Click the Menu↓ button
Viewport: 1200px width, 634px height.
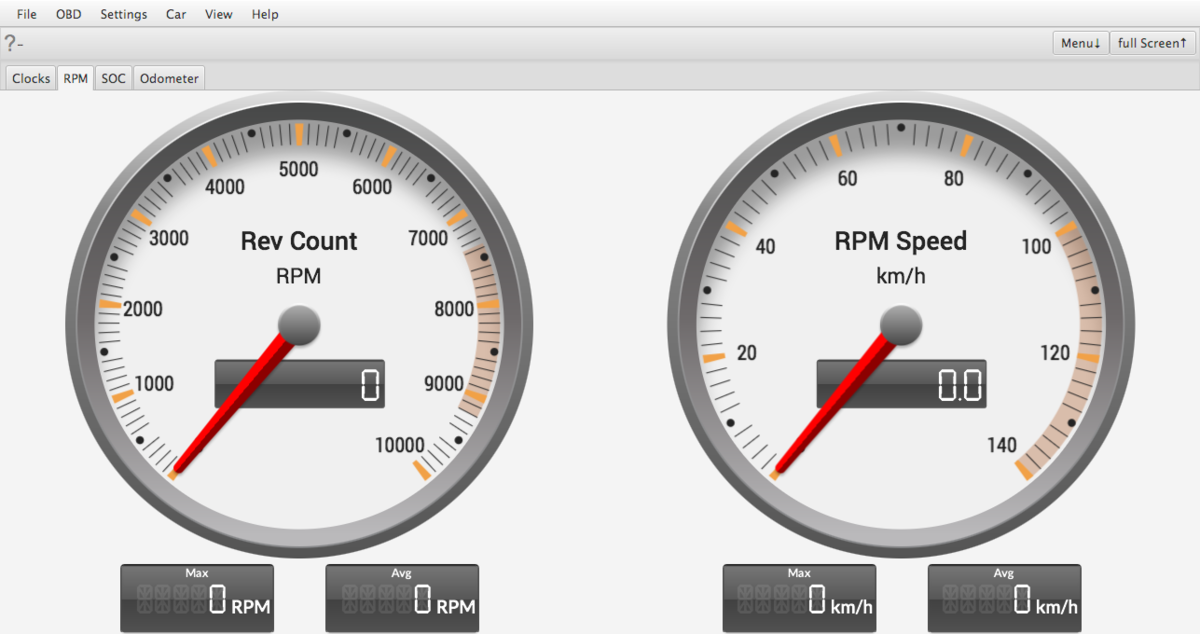point(1080,43)
